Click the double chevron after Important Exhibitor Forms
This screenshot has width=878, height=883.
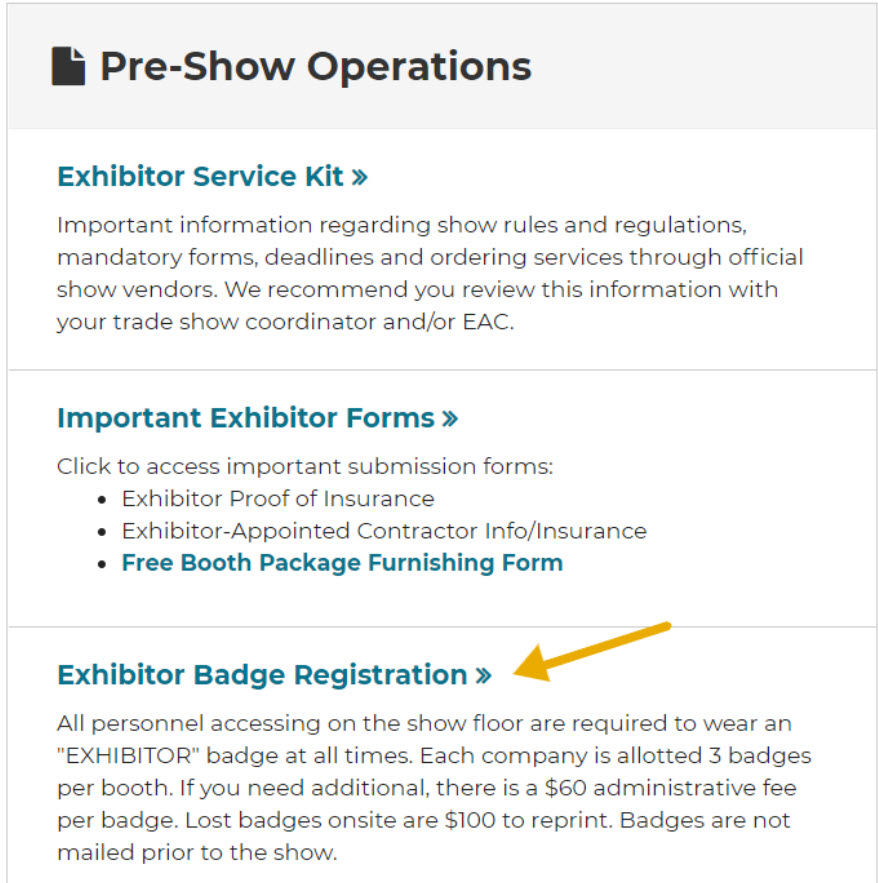(x=450, y=418)
